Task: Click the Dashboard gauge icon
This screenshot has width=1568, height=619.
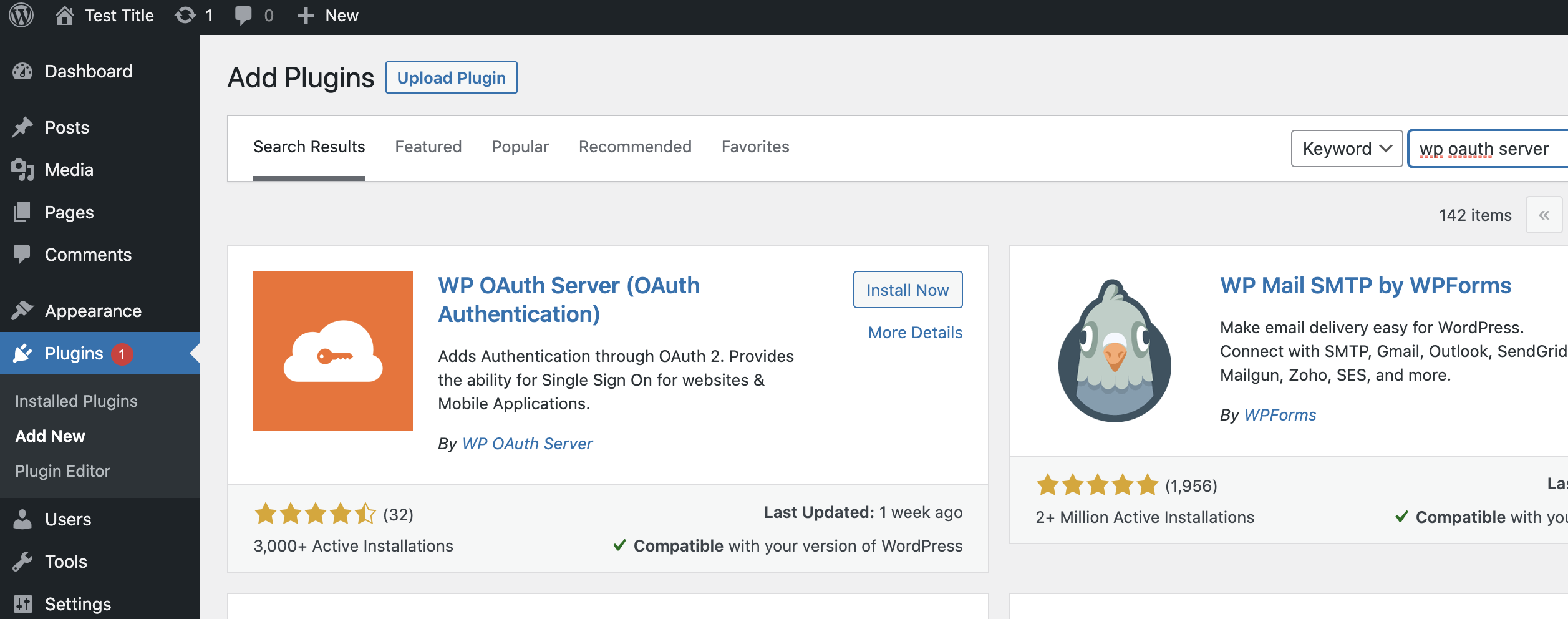Action: 22,71
